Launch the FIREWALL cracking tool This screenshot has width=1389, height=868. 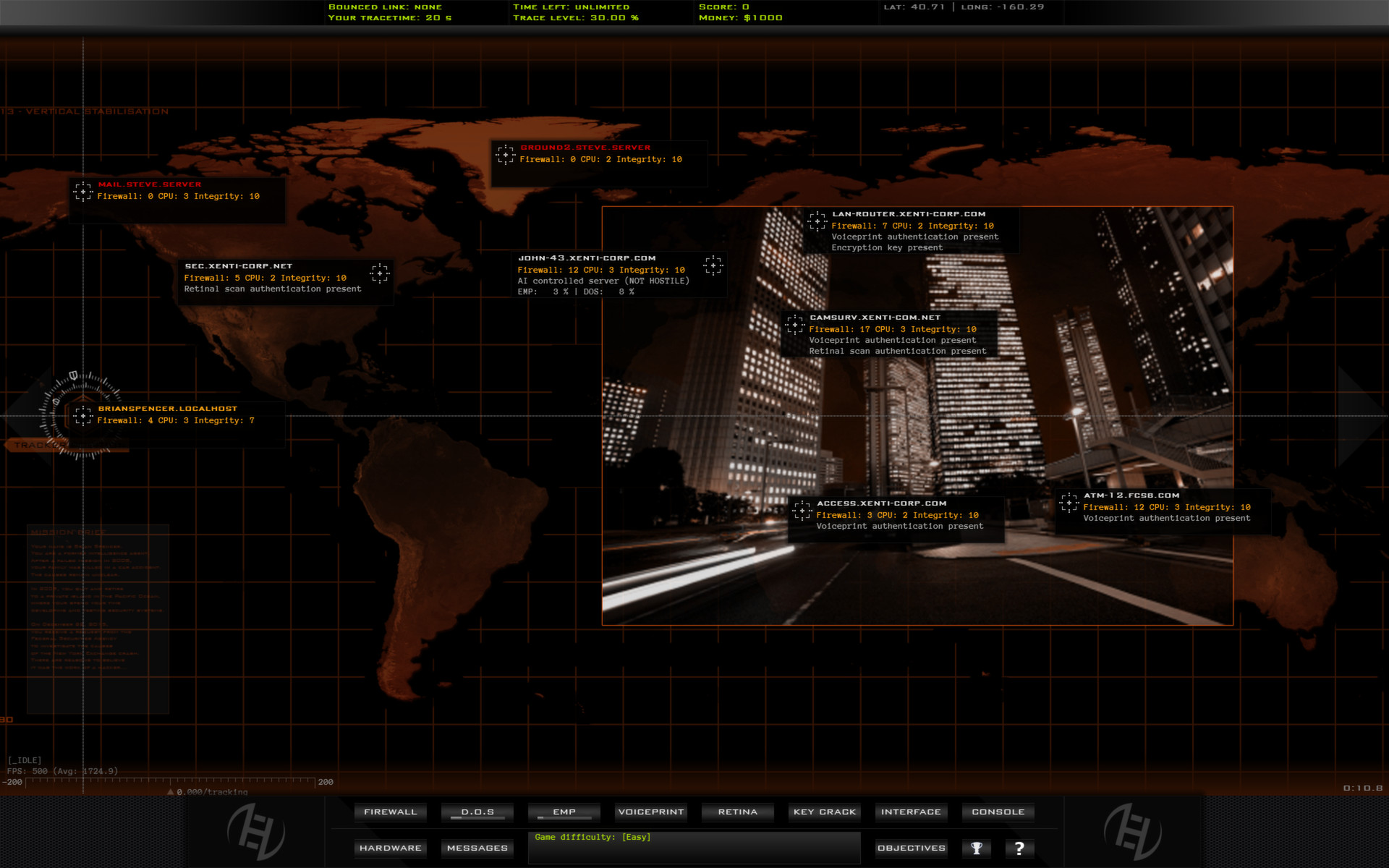390,812
